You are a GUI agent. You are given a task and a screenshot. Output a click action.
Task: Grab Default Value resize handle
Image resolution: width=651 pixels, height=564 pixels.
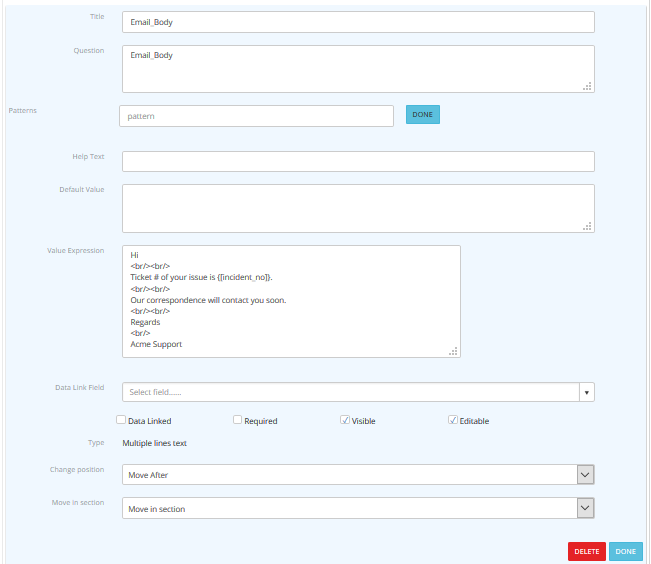click(587, 226)
